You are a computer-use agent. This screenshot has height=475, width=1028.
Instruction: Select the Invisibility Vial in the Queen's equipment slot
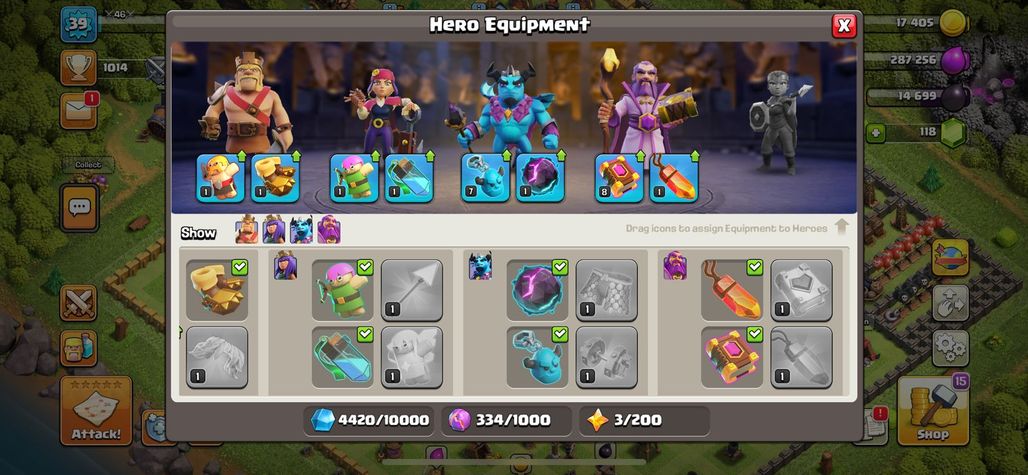(x=409, y=178)
